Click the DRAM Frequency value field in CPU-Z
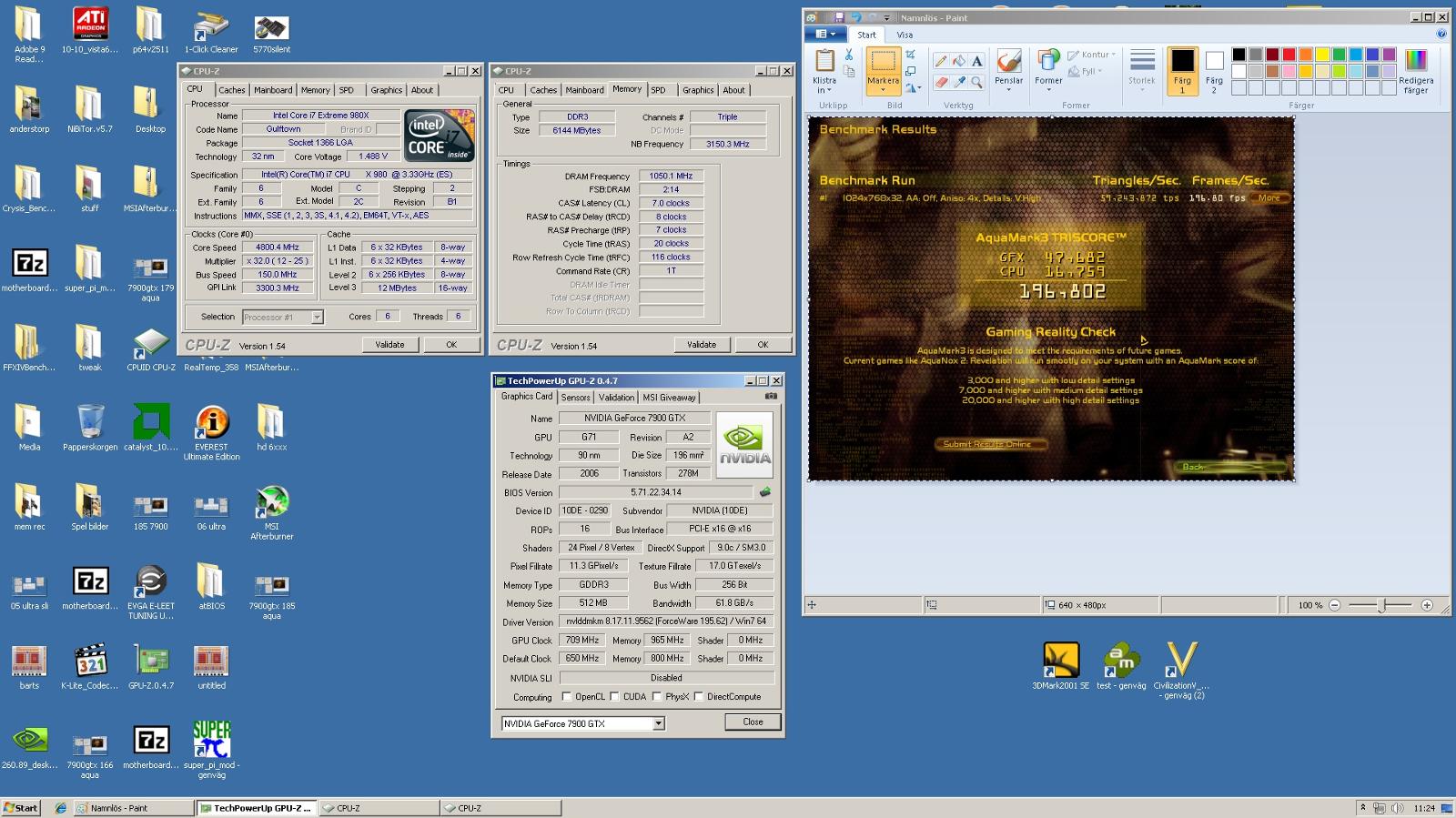The height and width of the screenshot is (818, 1456). click(671, 177)
